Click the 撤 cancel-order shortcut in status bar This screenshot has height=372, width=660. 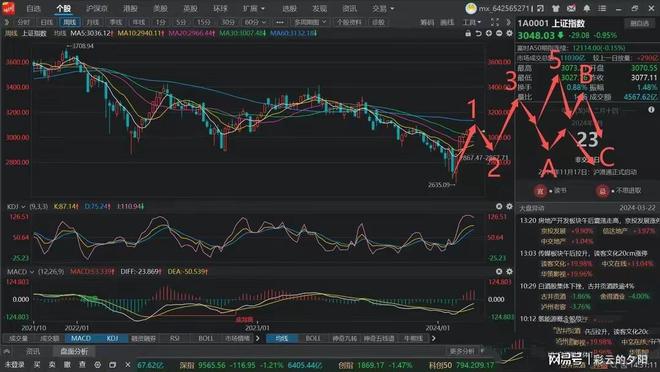tap(67, 364)
